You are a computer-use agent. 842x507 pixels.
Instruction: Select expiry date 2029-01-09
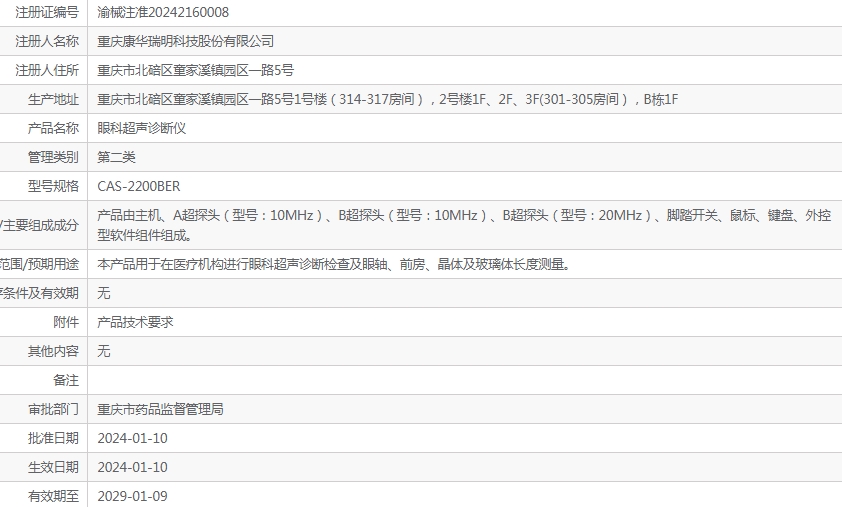coord(132,496)
